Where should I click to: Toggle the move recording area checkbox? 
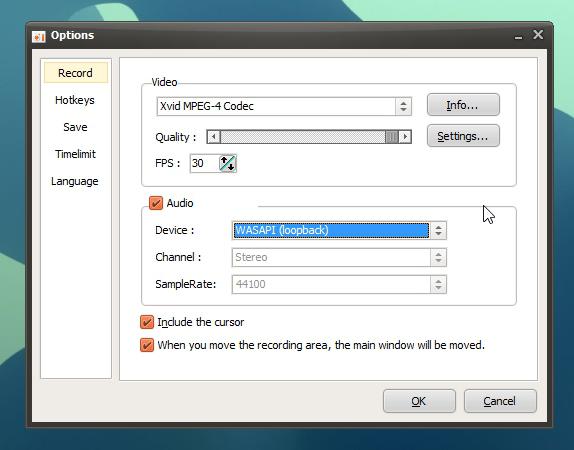tap(147, 345)
